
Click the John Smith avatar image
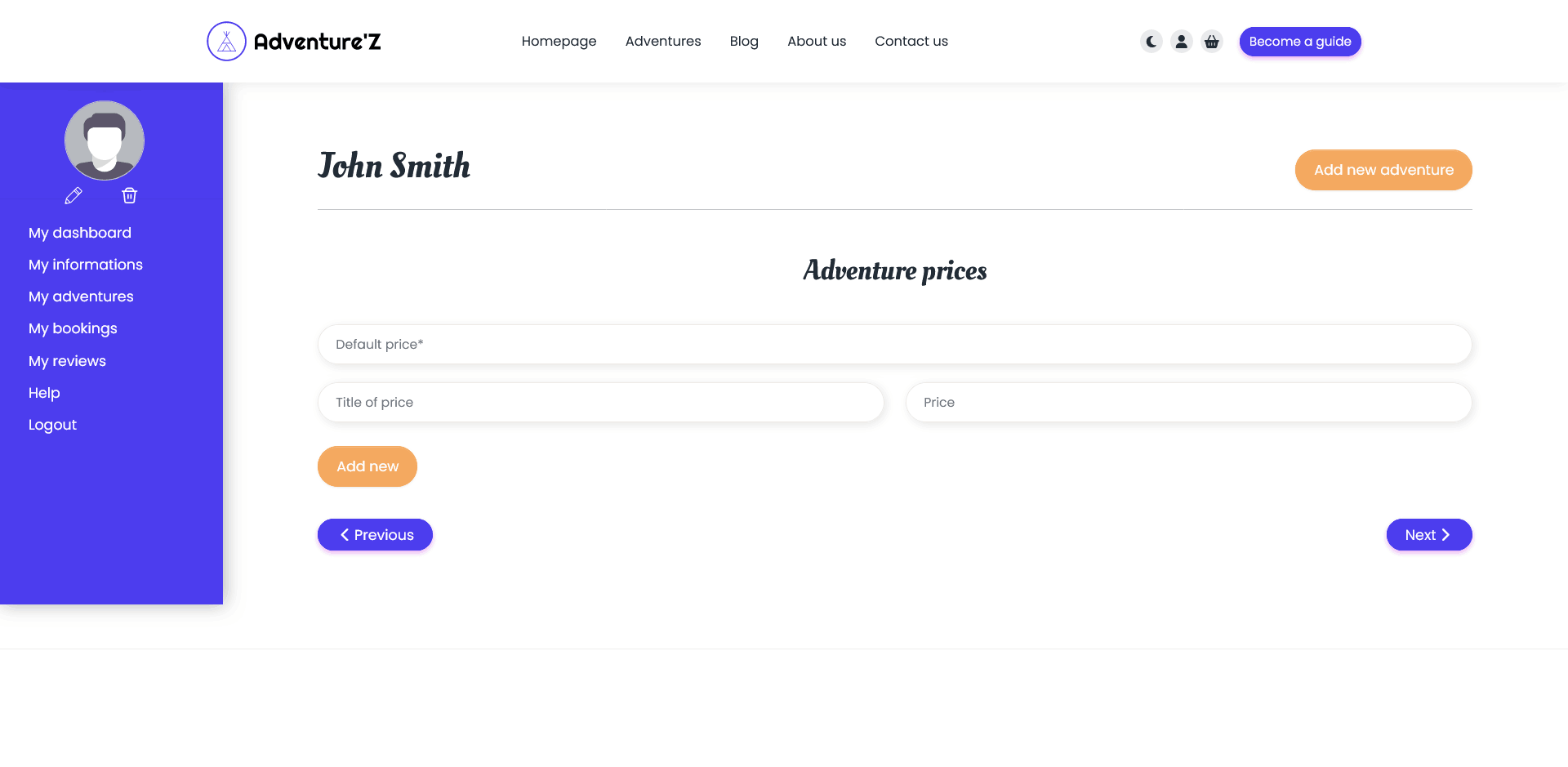click(x=105, y=140)
